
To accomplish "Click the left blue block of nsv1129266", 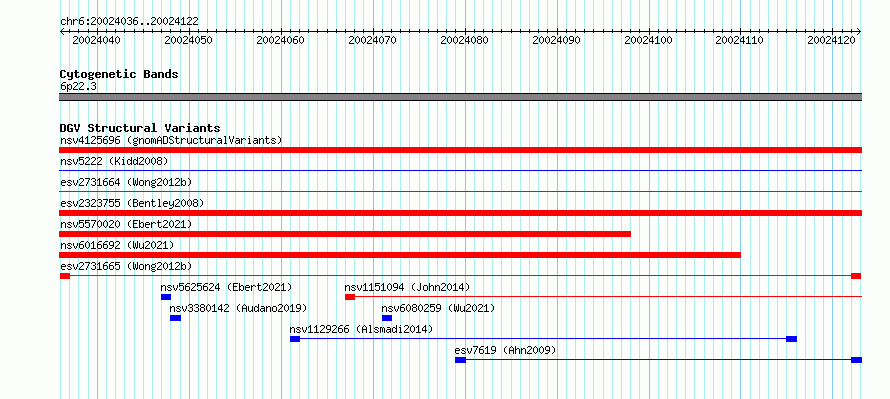I will [295, 339].
